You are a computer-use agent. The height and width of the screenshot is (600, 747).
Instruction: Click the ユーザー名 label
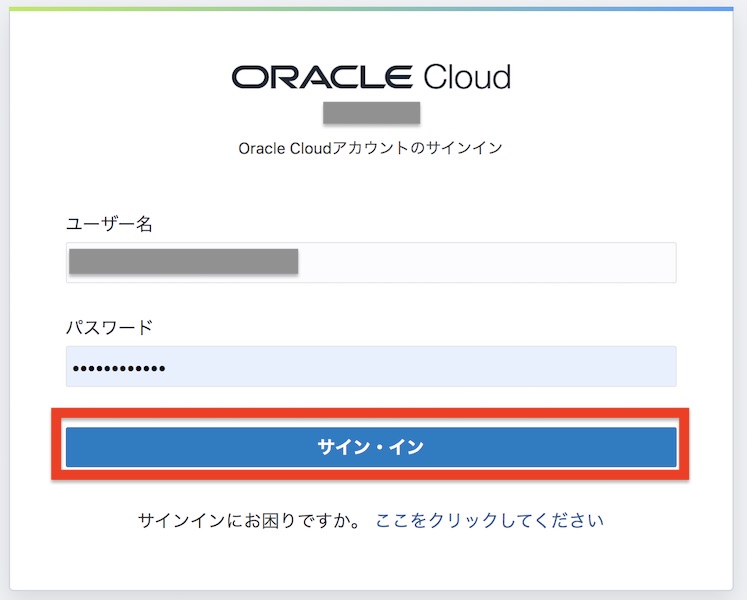pos(109,224)
